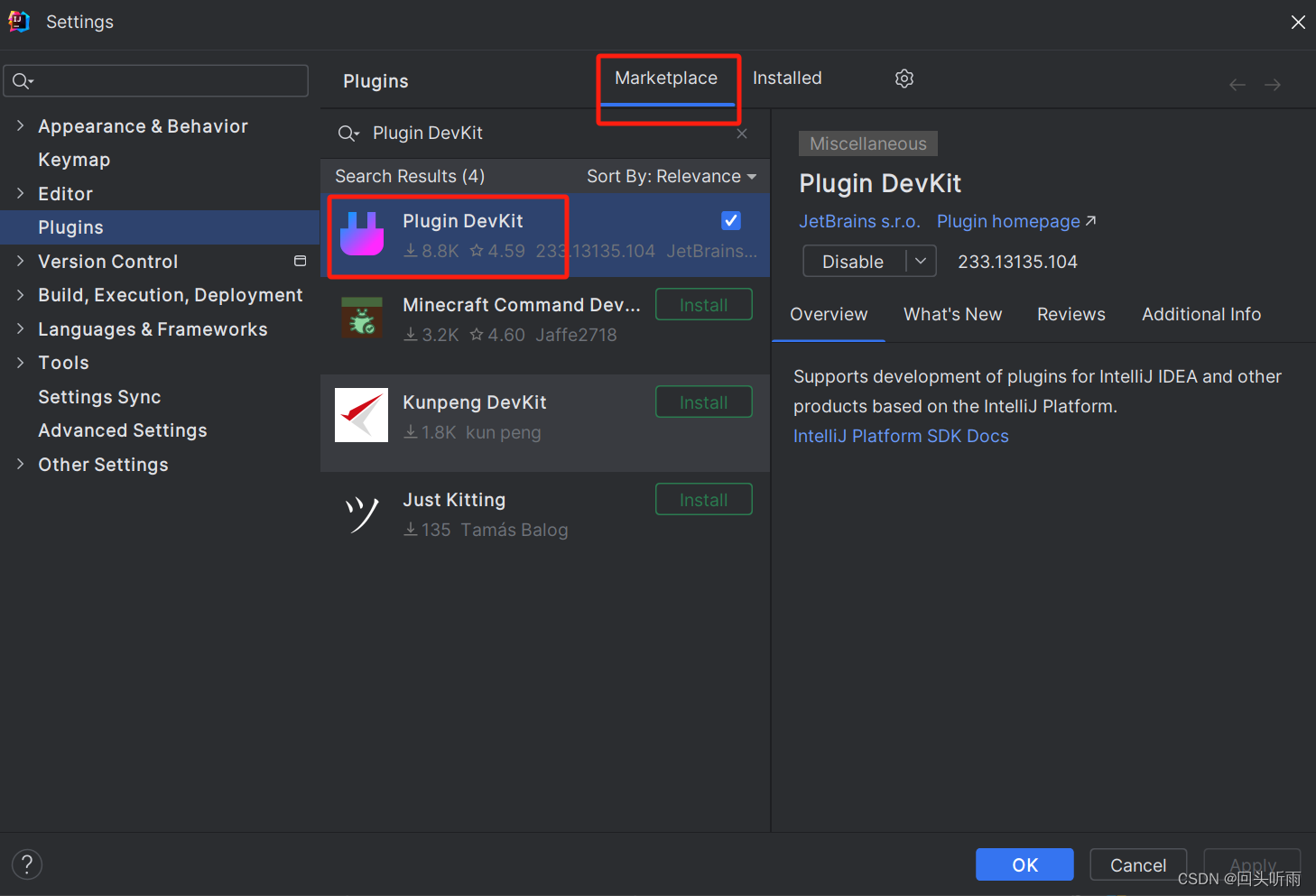The height and width of the screenshot is (896, 1316).
Task: Select the Kunpeng DevKit result name
Action: click(475, 402)
